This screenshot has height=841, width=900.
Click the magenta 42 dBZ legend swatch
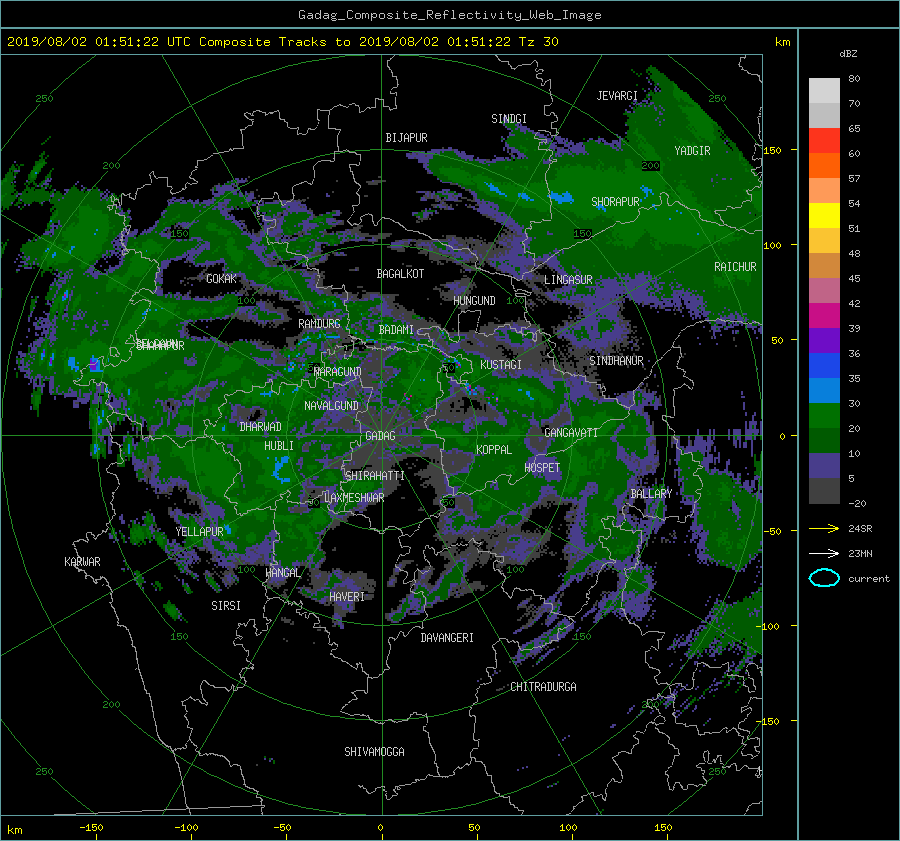click(824, 315)
